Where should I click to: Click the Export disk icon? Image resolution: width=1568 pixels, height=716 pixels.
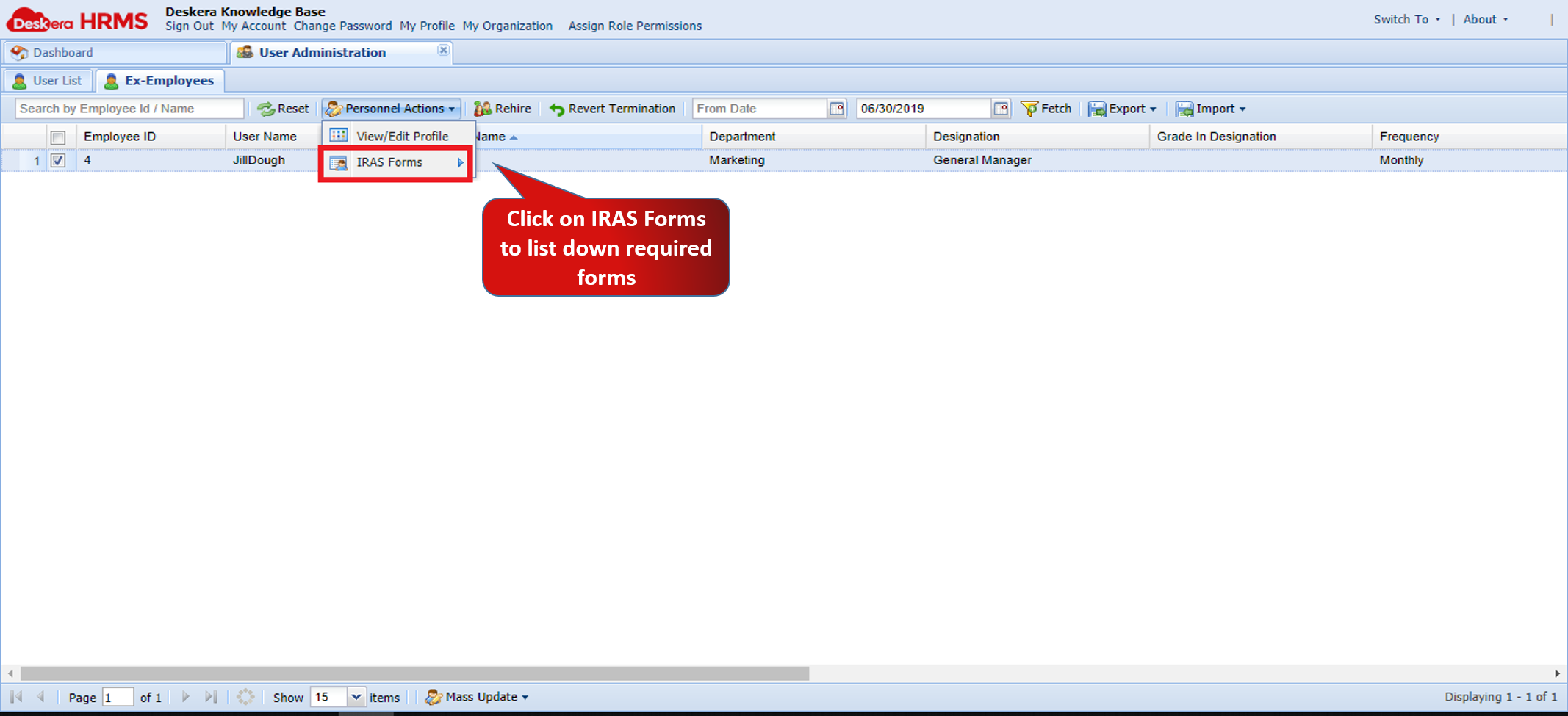pyautogui.click(x=1097, y=109)
